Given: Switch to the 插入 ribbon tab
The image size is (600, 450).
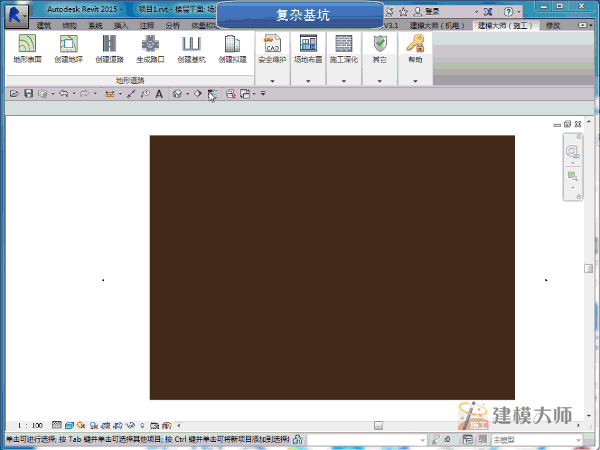Looking at the screenshot, I should [x=121, y=26].
